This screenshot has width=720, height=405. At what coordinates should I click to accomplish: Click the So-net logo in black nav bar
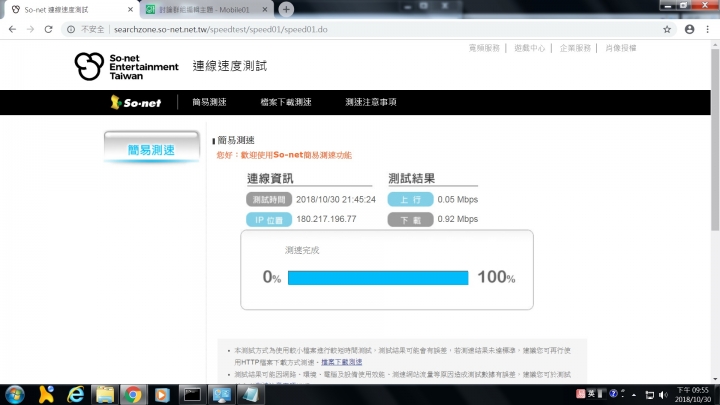click(x=135, y=102)
